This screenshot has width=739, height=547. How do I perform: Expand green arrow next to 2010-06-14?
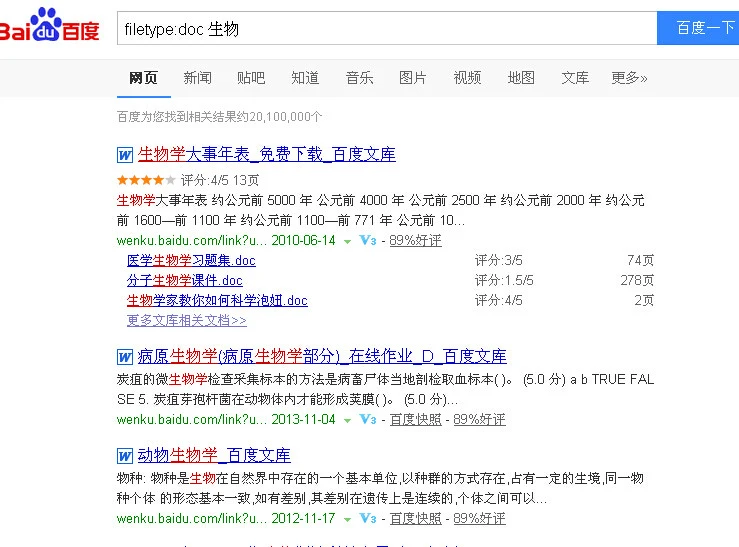(347, 242)
